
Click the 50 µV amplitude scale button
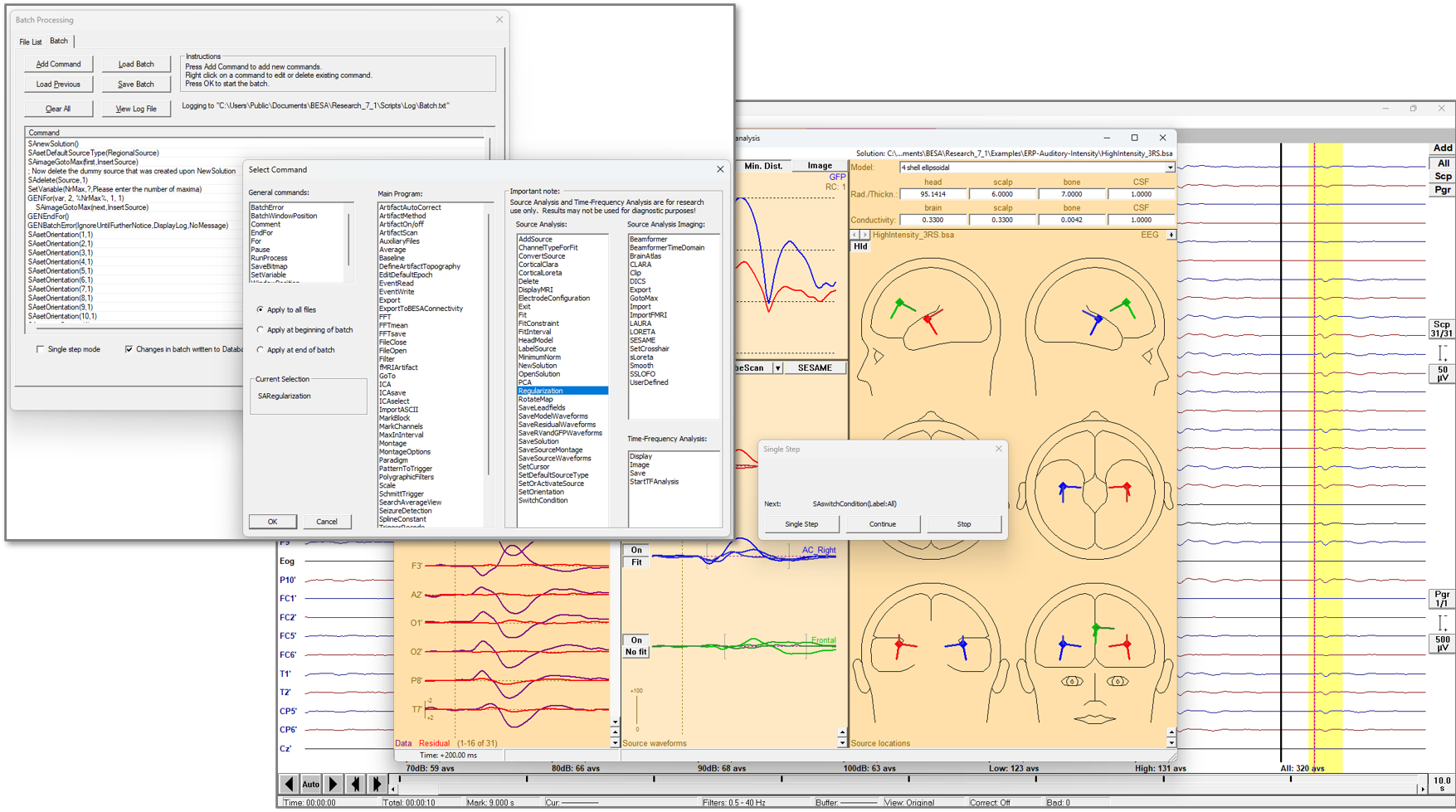point(1442,374)
